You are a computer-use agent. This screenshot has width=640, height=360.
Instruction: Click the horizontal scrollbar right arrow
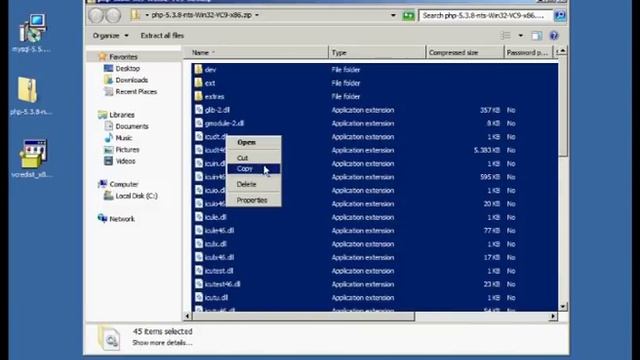point(553,316)
